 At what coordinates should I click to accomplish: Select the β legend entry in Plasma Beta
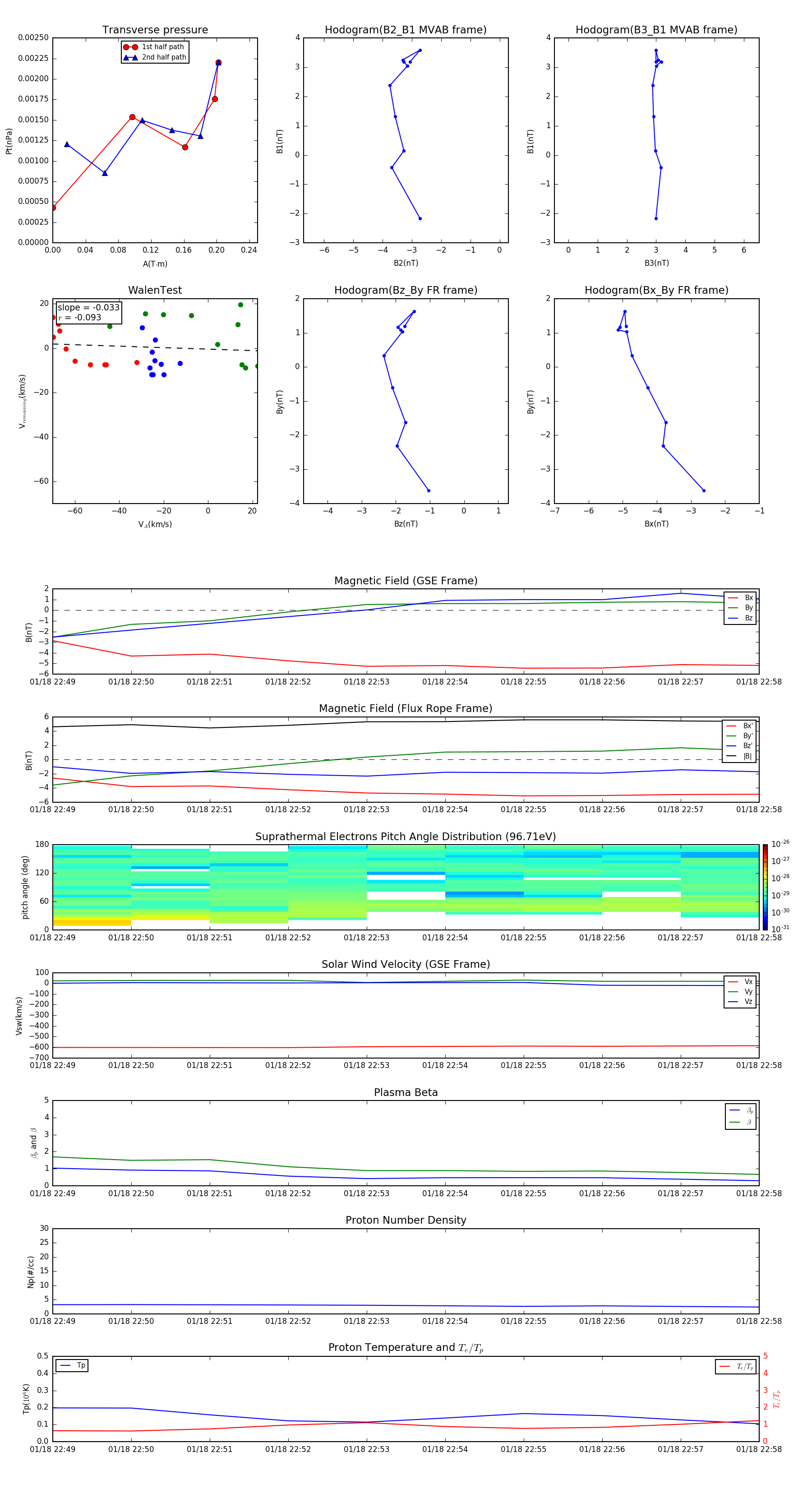click(x=741, y=1122)
